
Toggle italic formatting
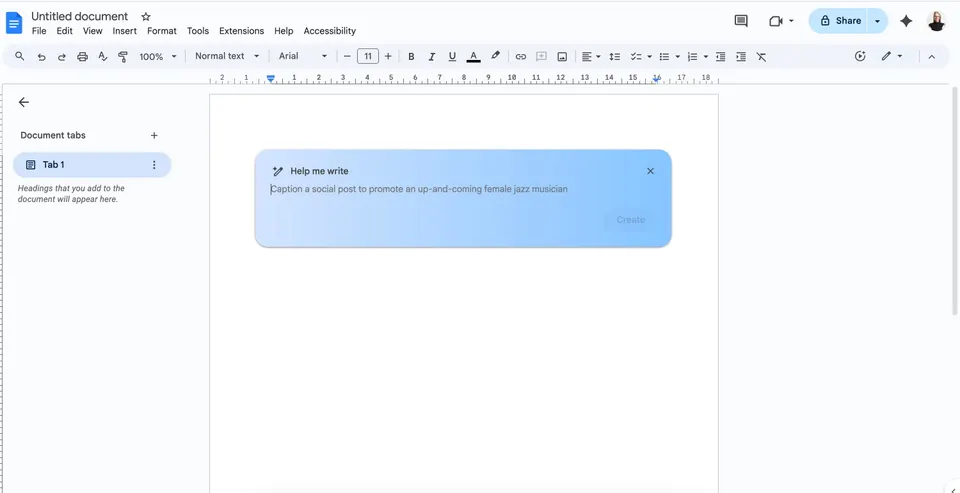tap(432, 56)
